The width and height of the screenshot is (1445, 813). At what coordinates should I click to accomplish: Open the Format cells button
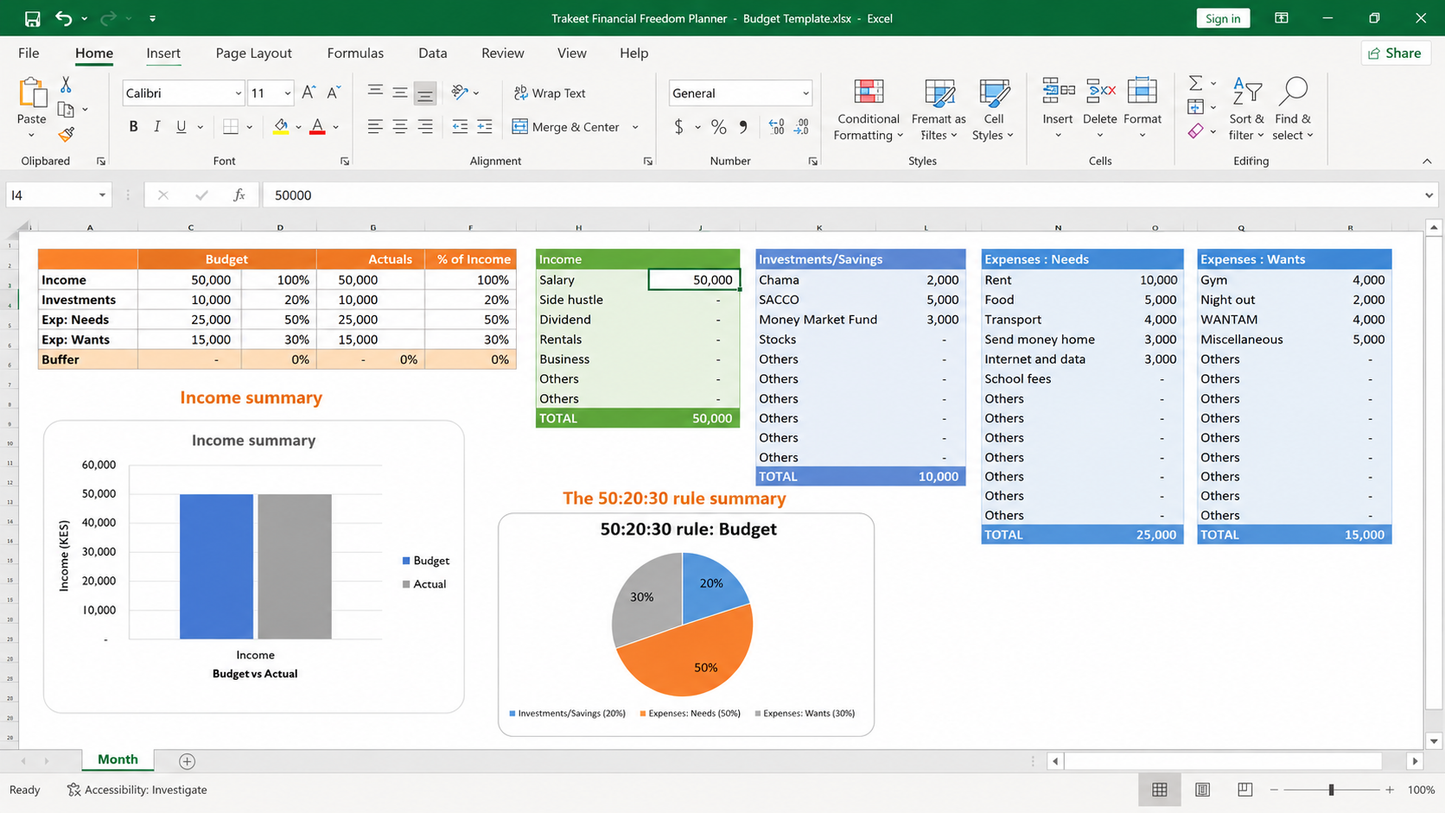coord(1142,110)
